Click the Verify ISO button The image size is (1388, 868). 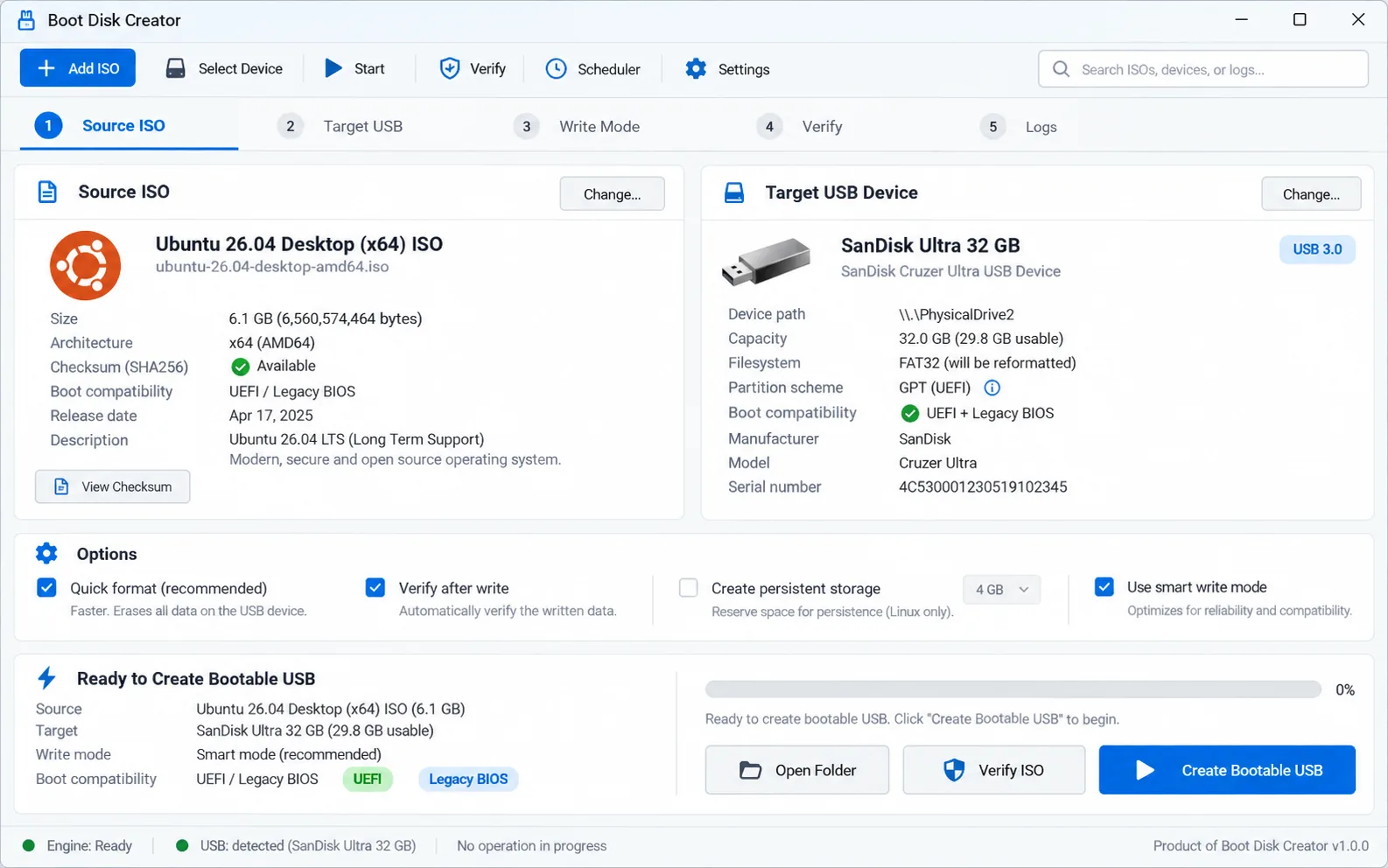point(994,770)
